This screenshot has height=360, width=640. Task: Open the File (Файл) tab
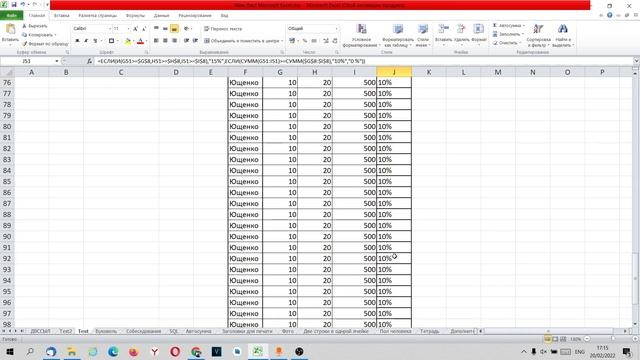(x=11, y=16)
